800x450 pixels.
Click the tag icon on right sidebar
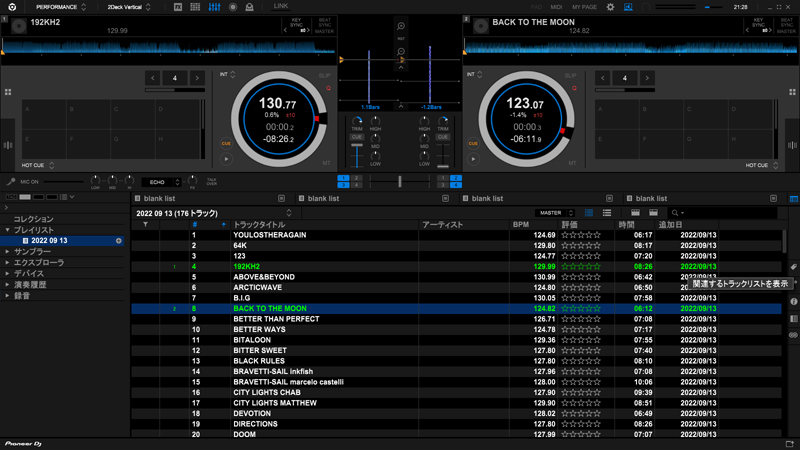(793, 268)
